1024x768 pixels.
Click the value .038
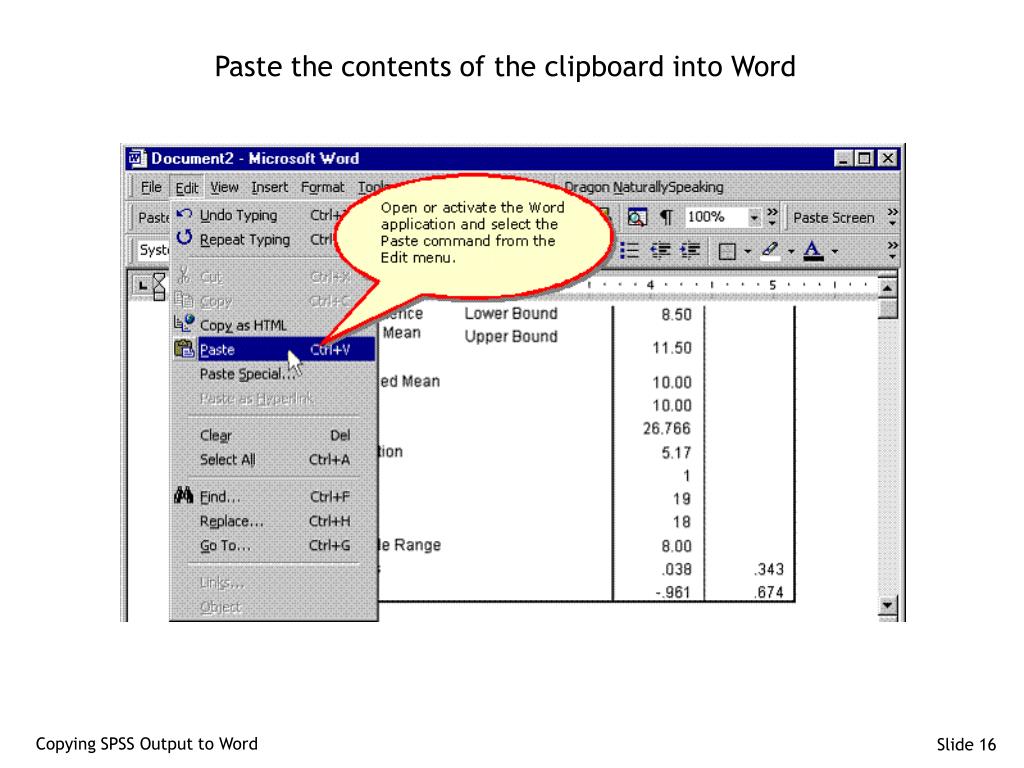677,569
